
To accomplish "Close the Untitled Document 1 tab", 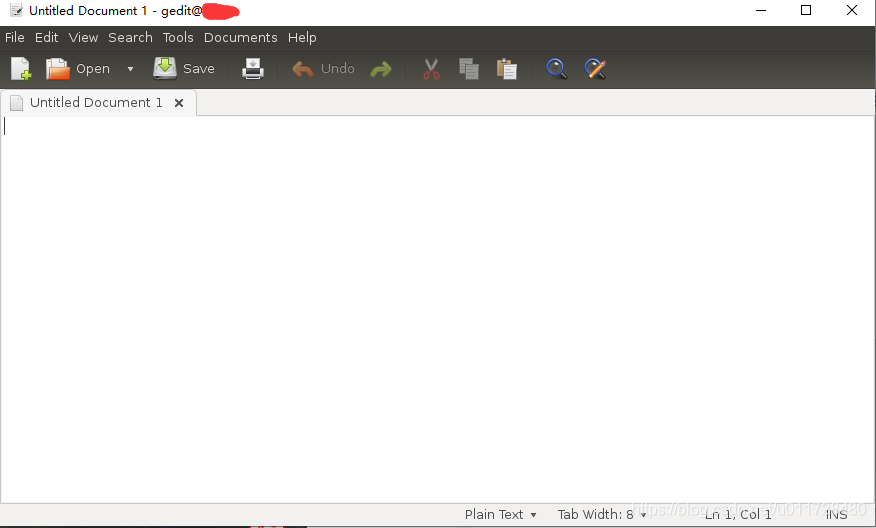I will 179,103.
